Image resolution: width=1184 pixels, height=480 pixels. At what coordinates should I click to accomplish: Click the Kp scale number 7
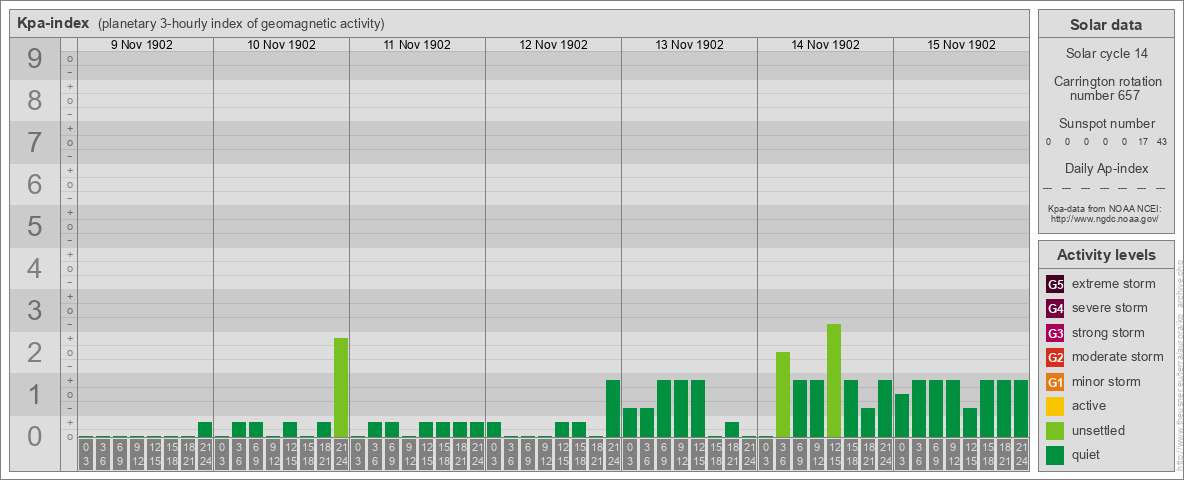point(34,143)
